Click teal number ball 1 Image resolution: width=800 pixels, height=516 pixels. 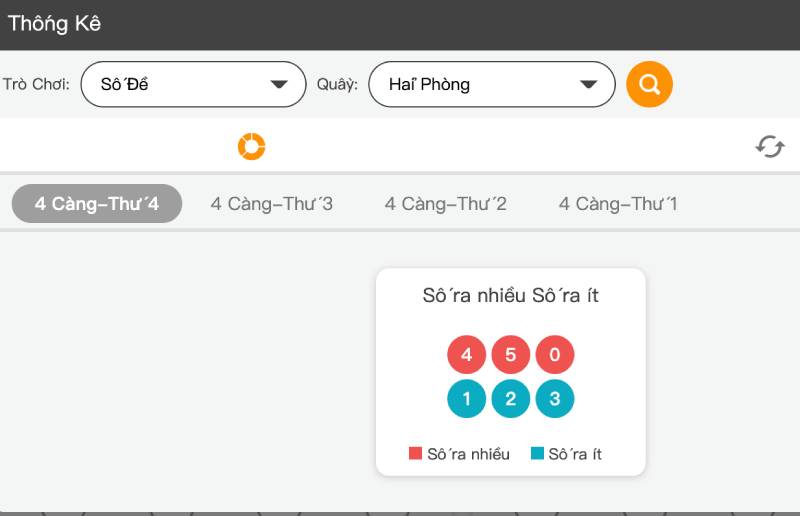click(466, 399)
